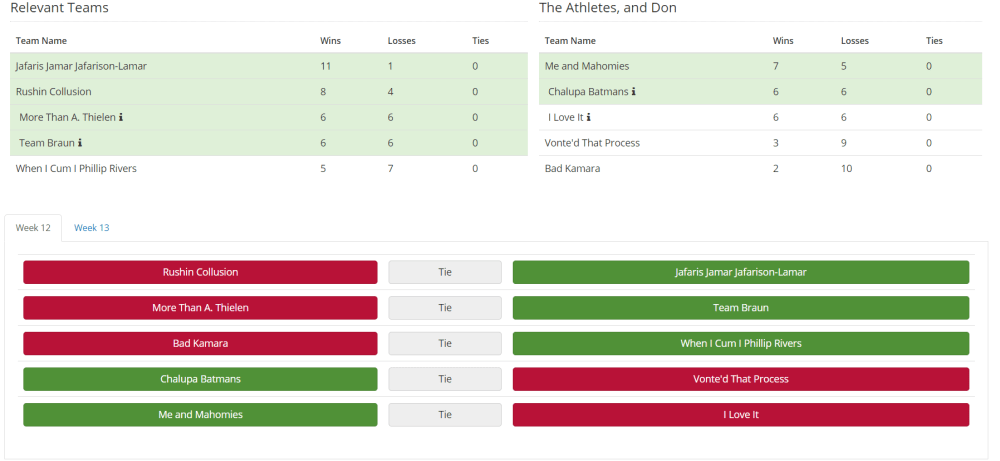
Task: Click the Wins column header in Relevant Teams
Action: pyautogui.click(x=331, y=41)
